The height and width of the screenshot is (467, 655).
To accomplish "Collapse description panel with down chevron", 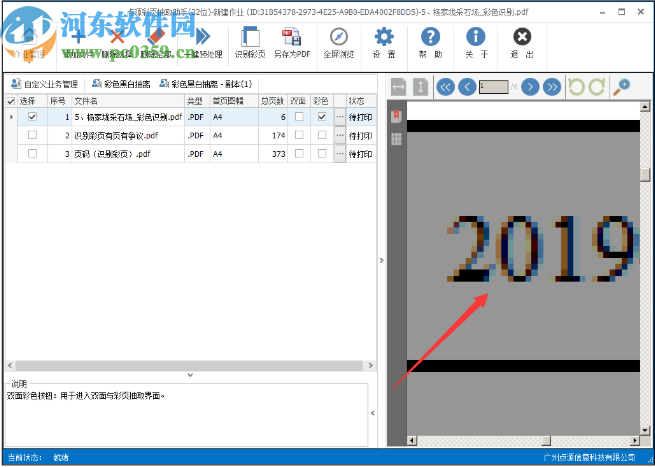I will point(190,375).
